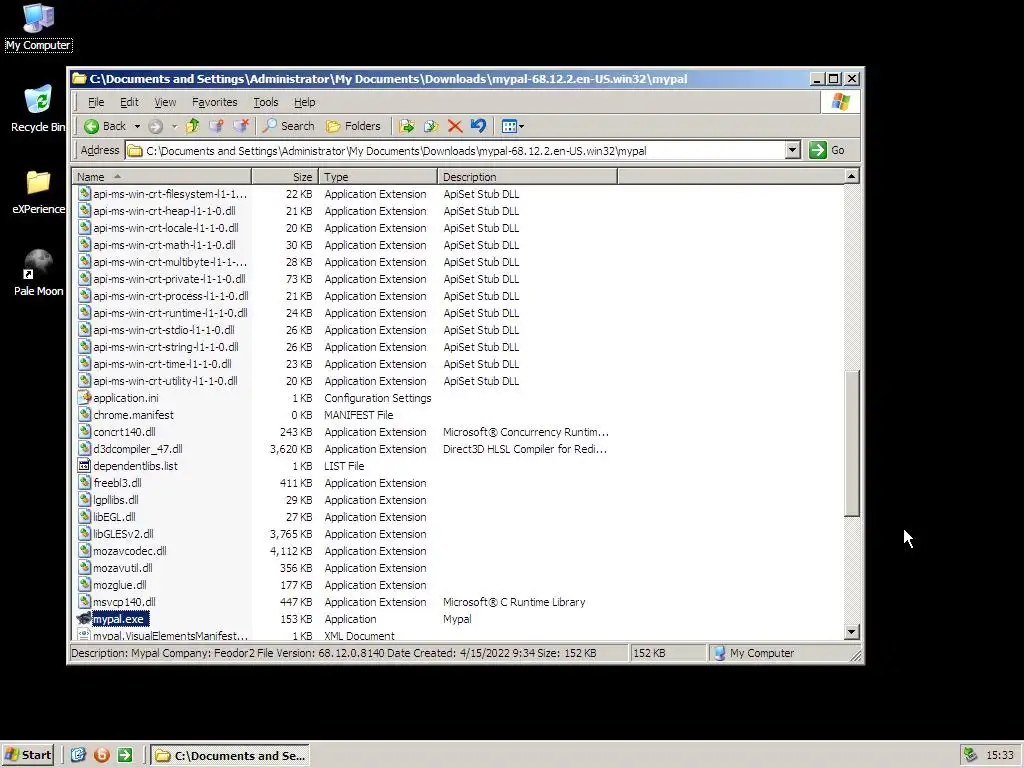Click the Explorer window taskbar button
This screenshot has height=768, width=1024.
(230, 756)
